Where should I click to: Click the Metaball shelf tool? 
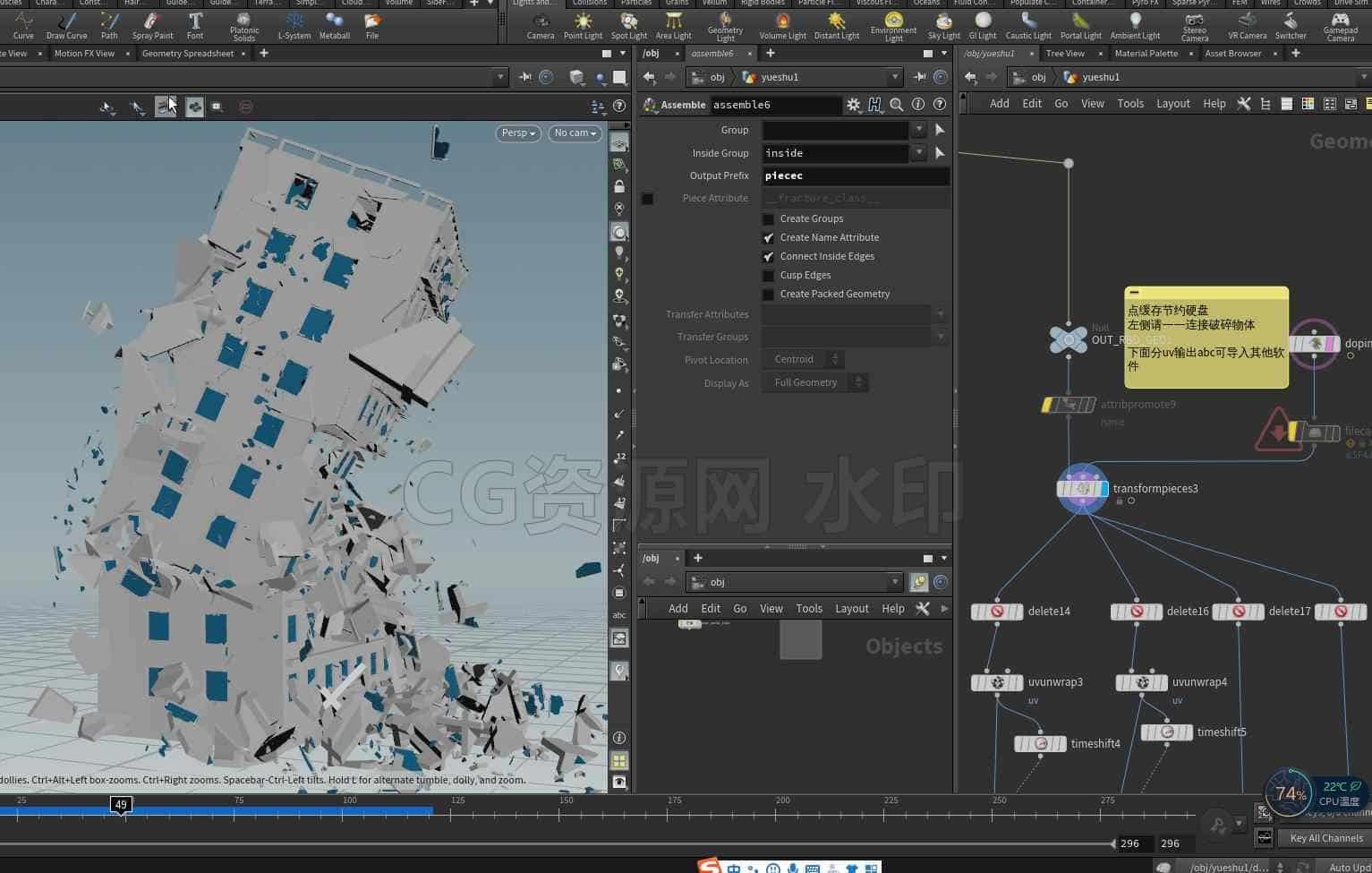[334, 26]
